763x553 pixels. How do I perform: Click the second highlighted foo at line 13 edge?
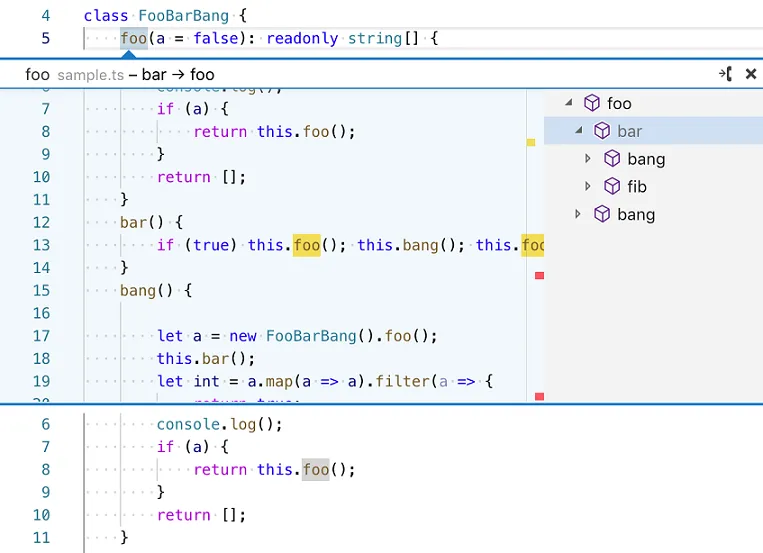[x=533, y=245]
